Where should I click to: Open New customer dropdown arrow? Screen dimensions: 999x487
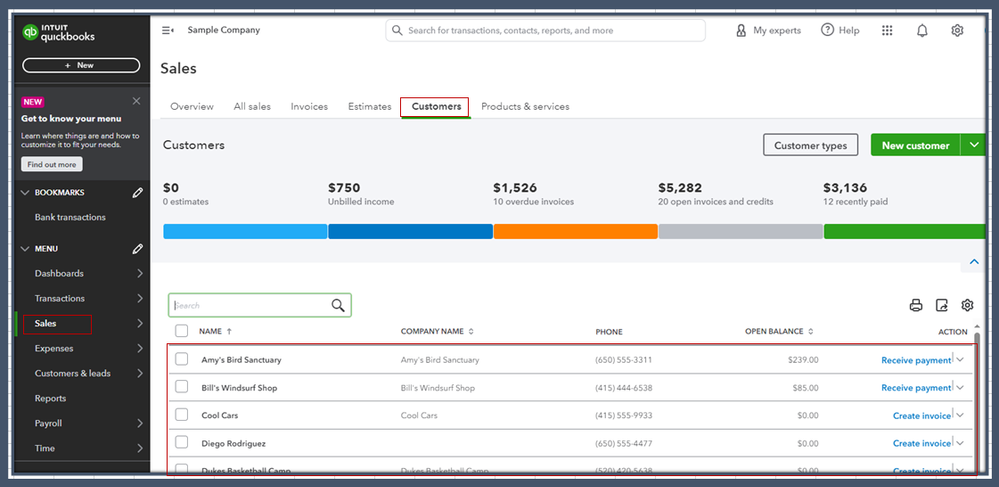(x=974, y=145)
